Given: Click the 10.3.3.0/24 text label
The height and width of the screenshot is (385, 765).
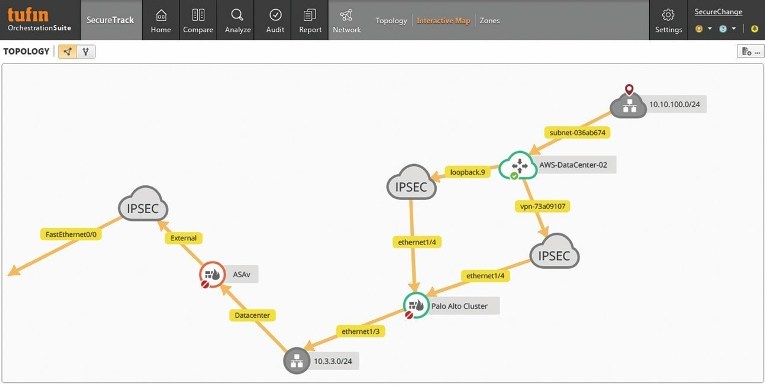Looking at the screenshot, I should [333, 362].
